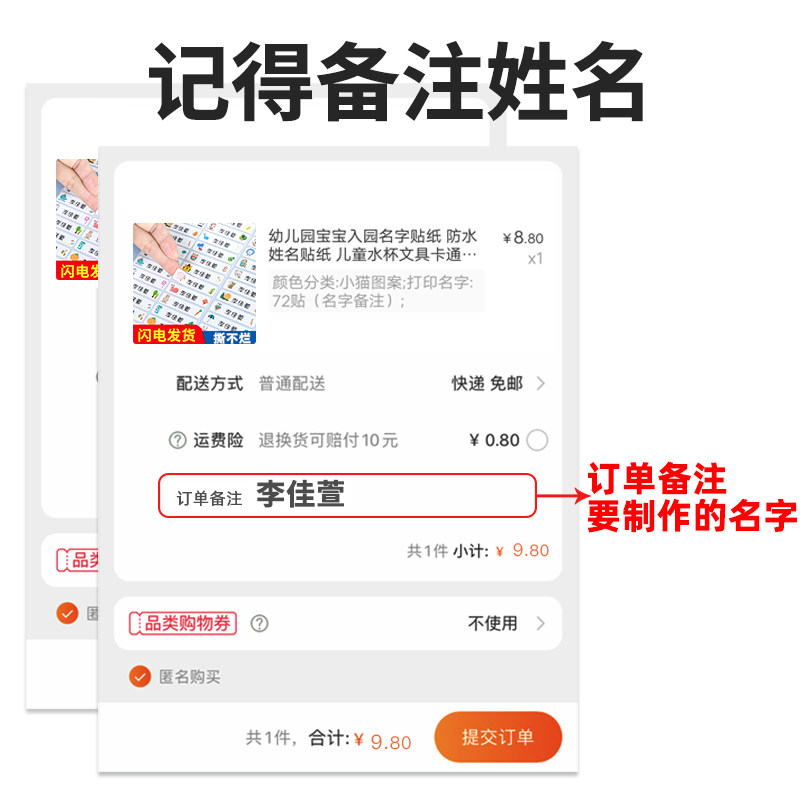Click the background card's 闪电发货 badge
Screen dimensions: 800x800
pos(77,270)
